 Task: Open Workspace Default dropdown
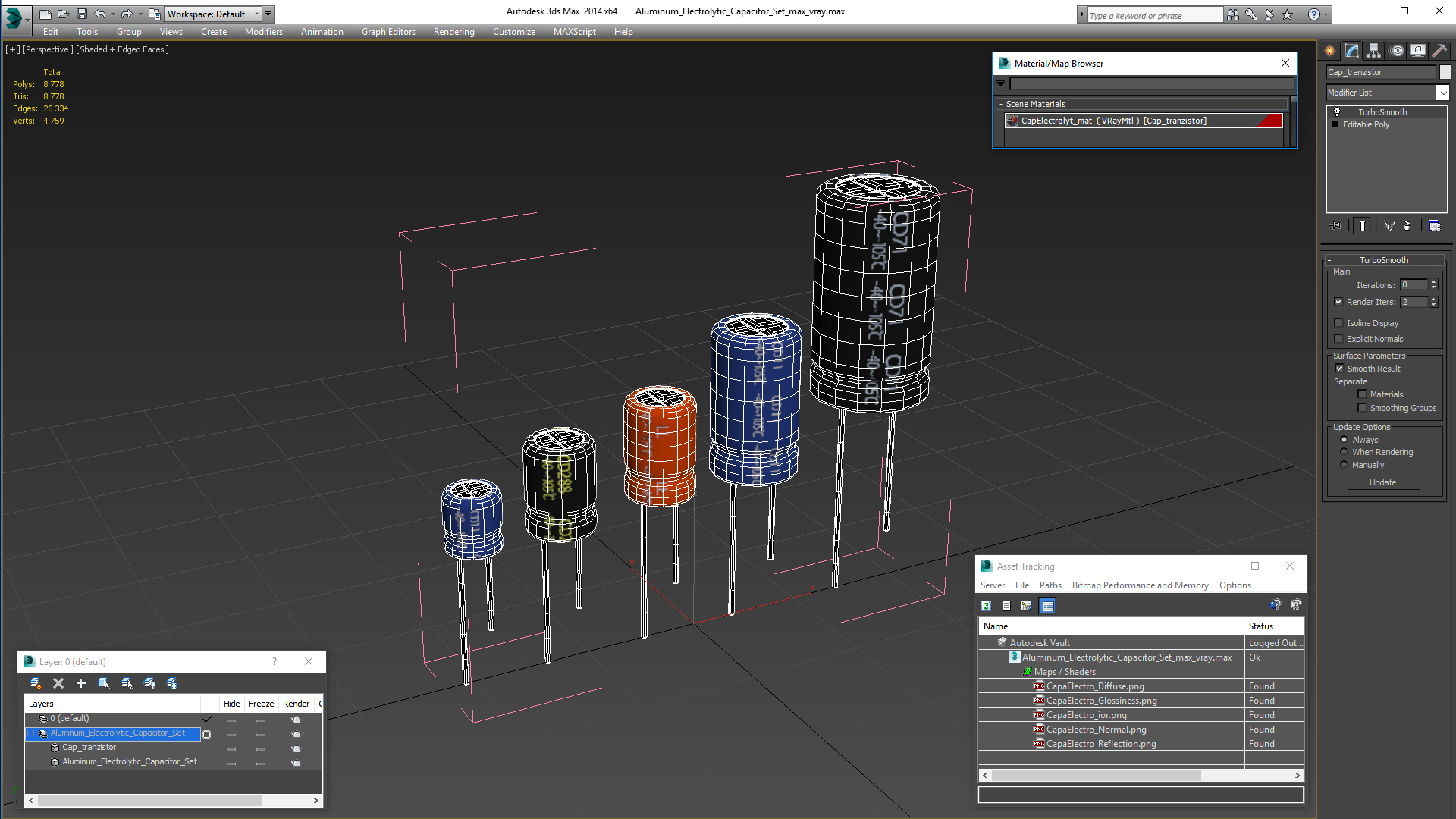[256, 14]
